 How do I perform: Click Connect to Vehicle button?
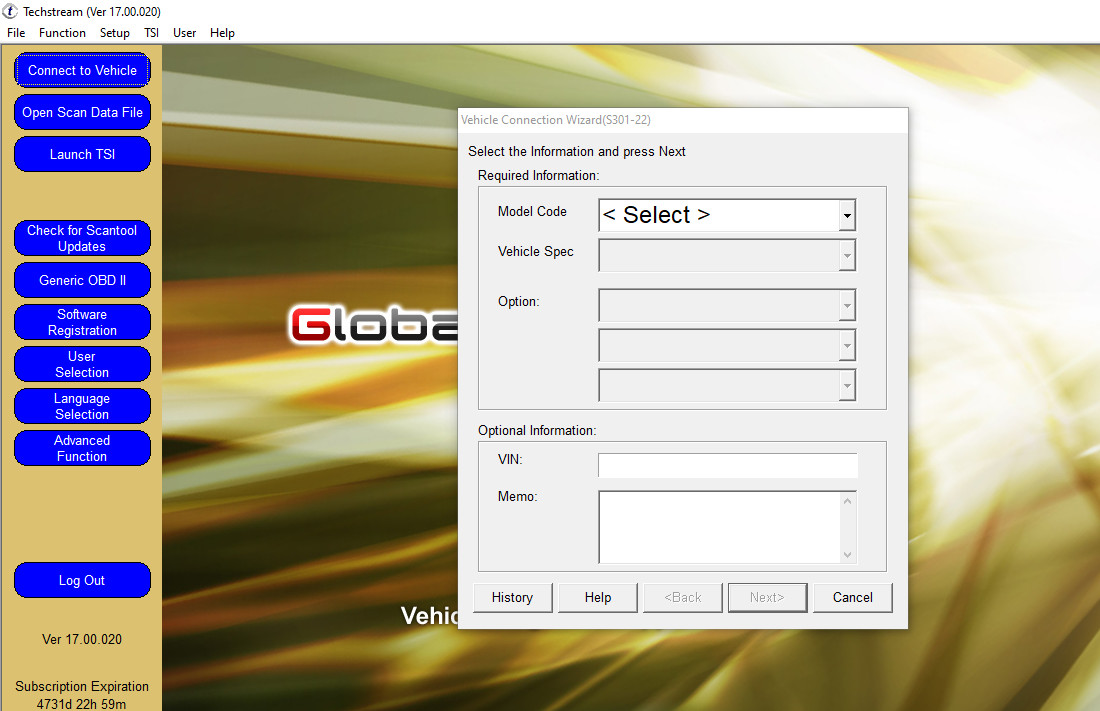82,70
